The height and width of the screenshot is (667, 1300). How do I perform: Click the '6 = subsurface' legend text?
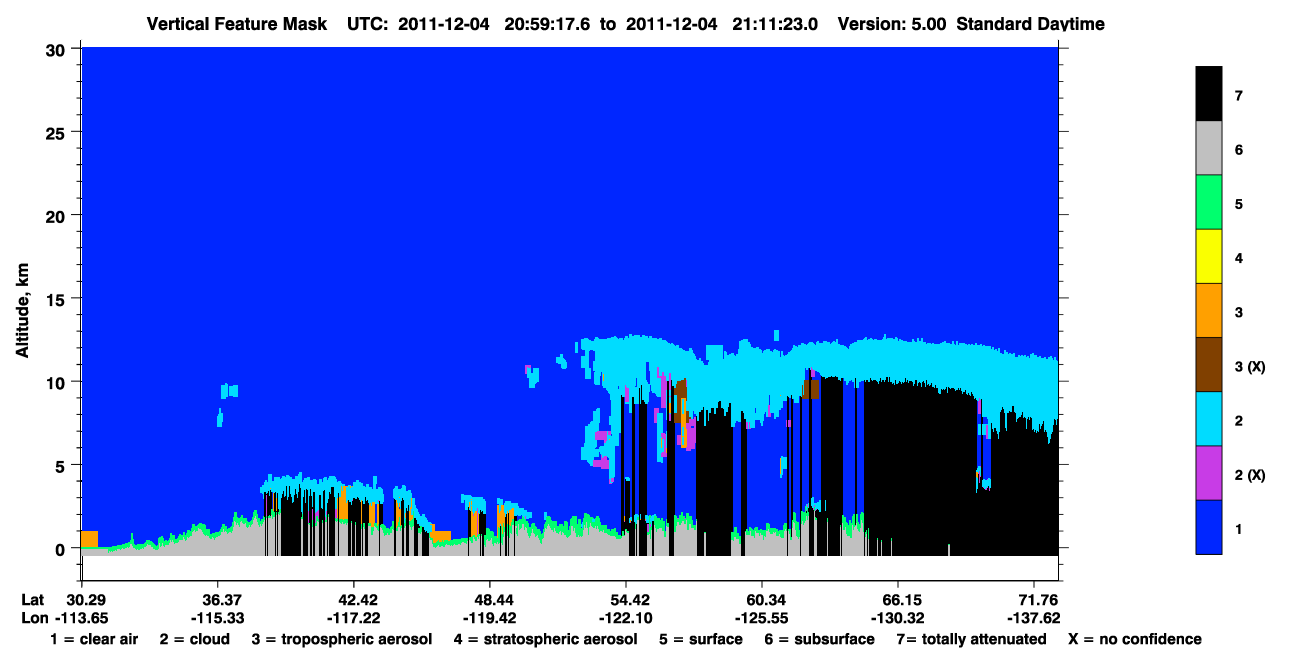pos(818,639)
